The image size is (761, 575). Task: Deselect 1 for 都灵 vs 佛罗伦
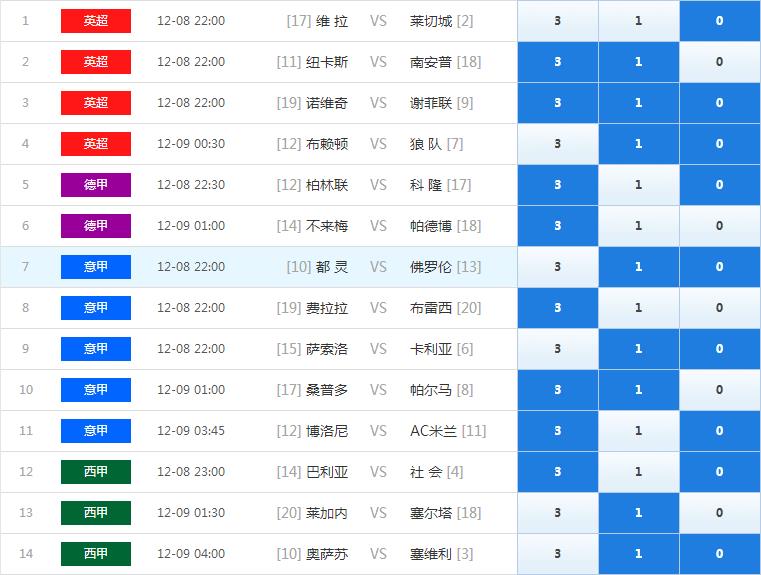tap(639, 267)
